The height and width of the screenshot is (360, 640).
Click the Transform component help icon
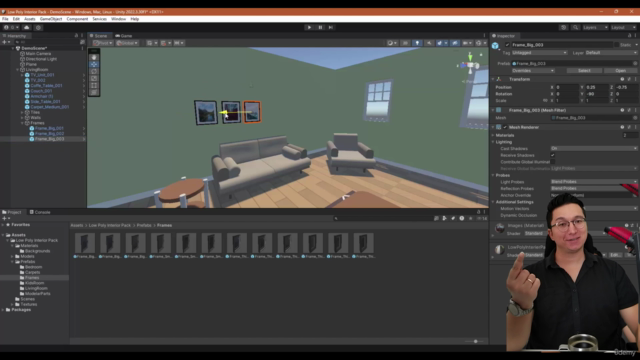coord(622,79)
